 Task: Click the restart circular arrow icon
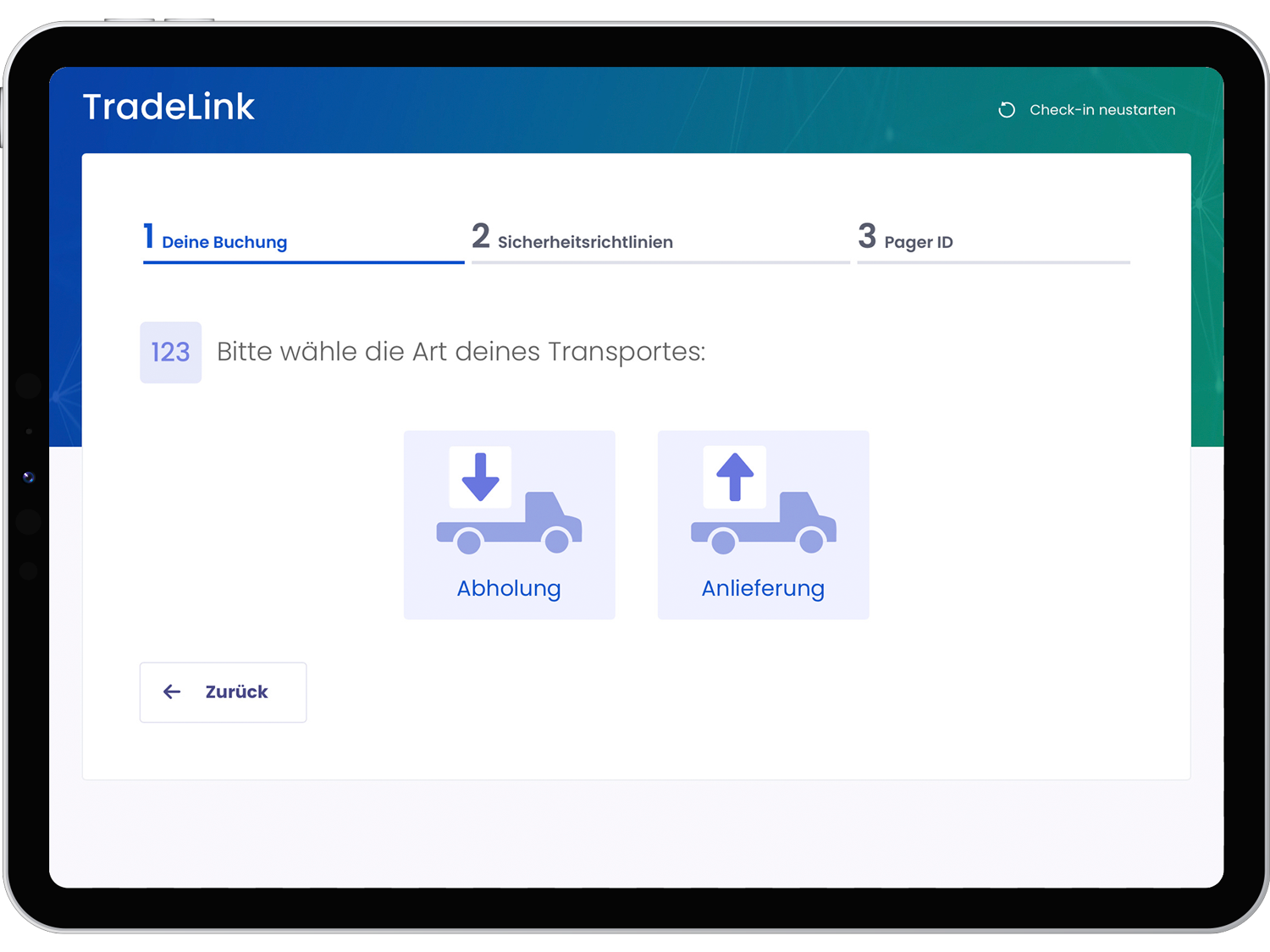click(x=1007, y=110)
